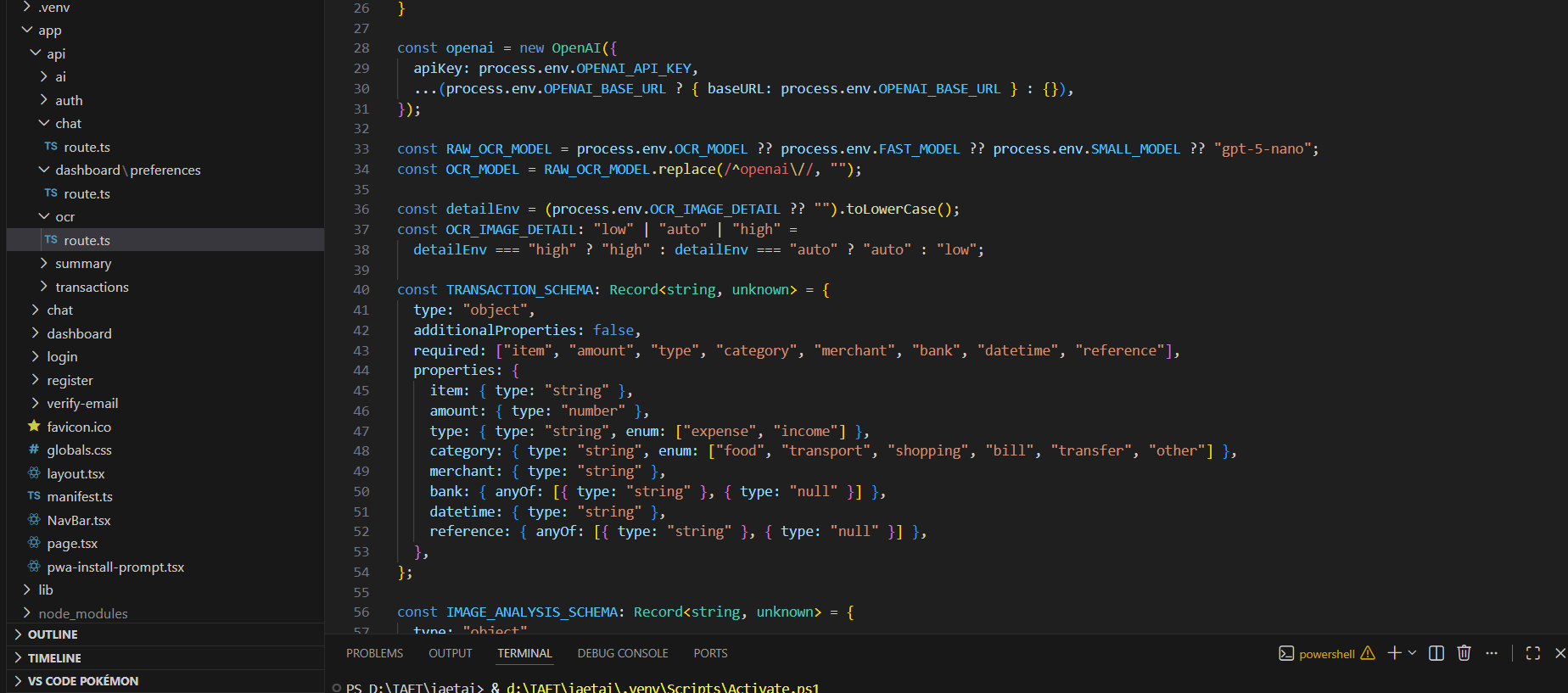Click the React icon beside NavBar.tsx
Viewport: 1568px width, 693px height.
(x=34, y=519)
